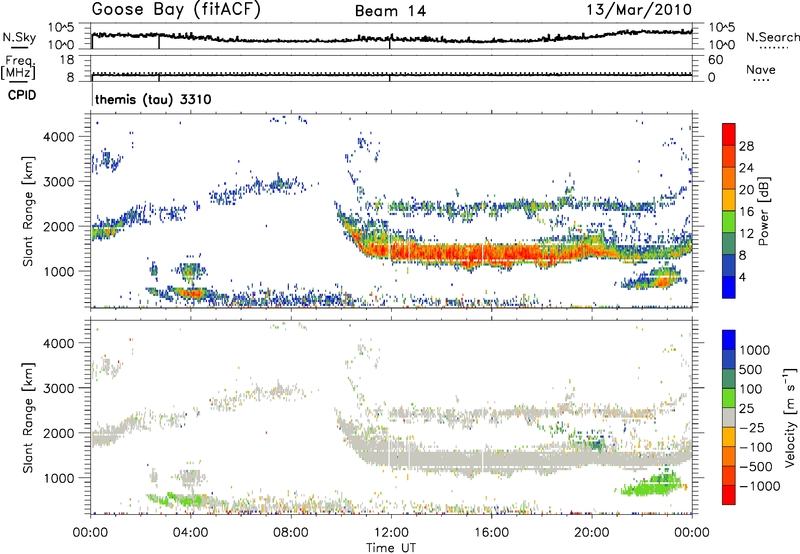Viewport: 800px width, 554px height.
Task: Click the yellow segment of Power color bar
Action: click(x=729, y=201)
